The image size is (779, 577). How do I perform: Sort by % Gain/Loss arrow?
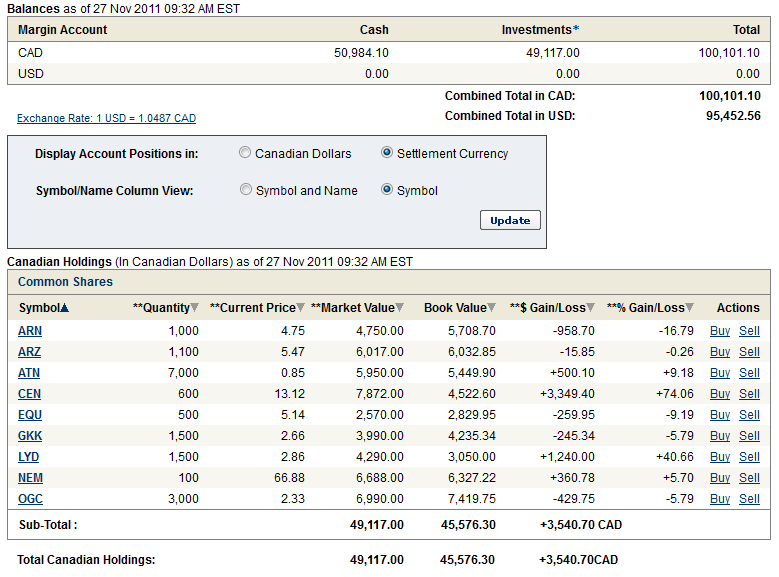point(690,308)
